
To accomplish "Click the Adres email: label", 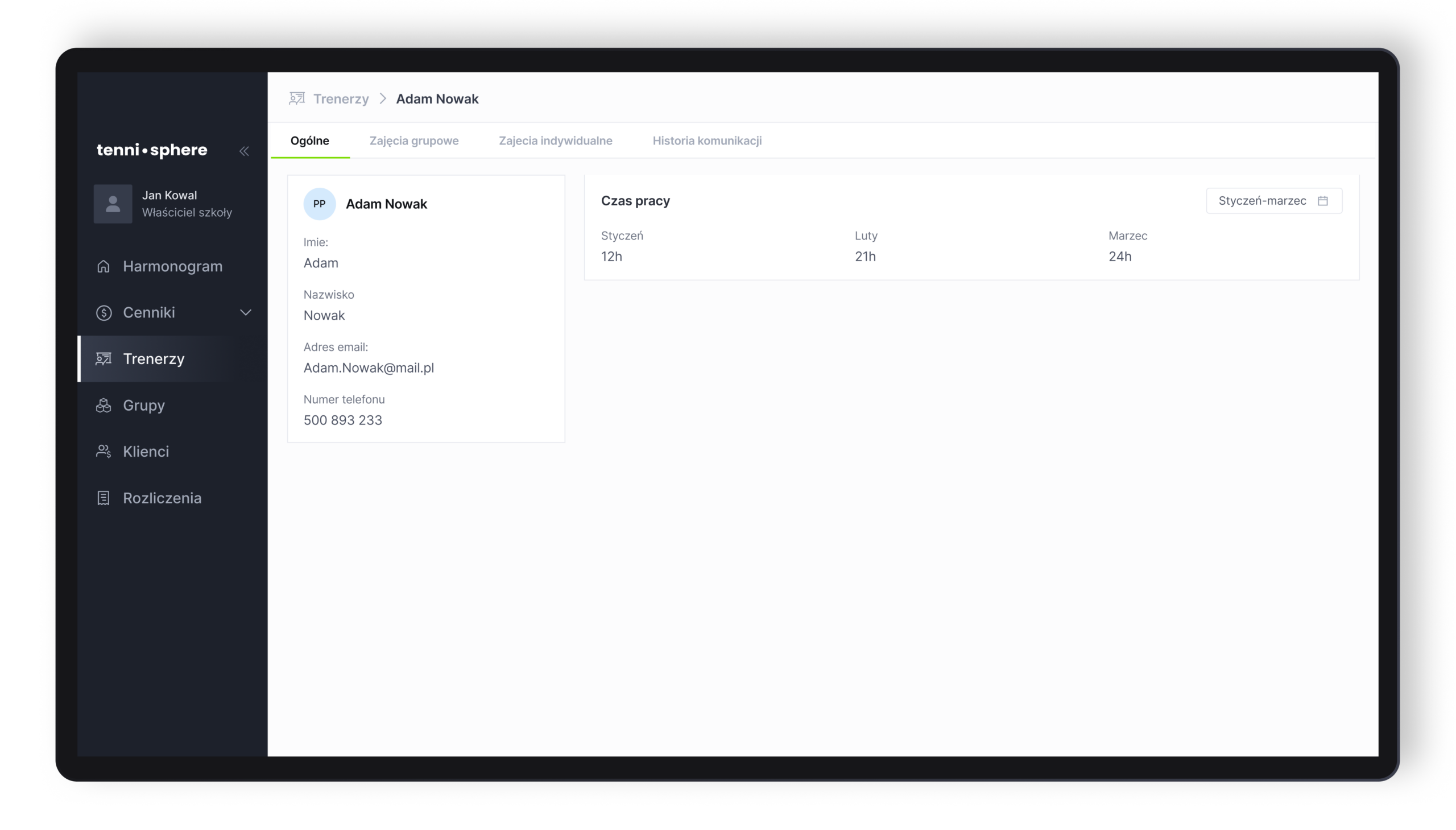I will coord(336,347).
